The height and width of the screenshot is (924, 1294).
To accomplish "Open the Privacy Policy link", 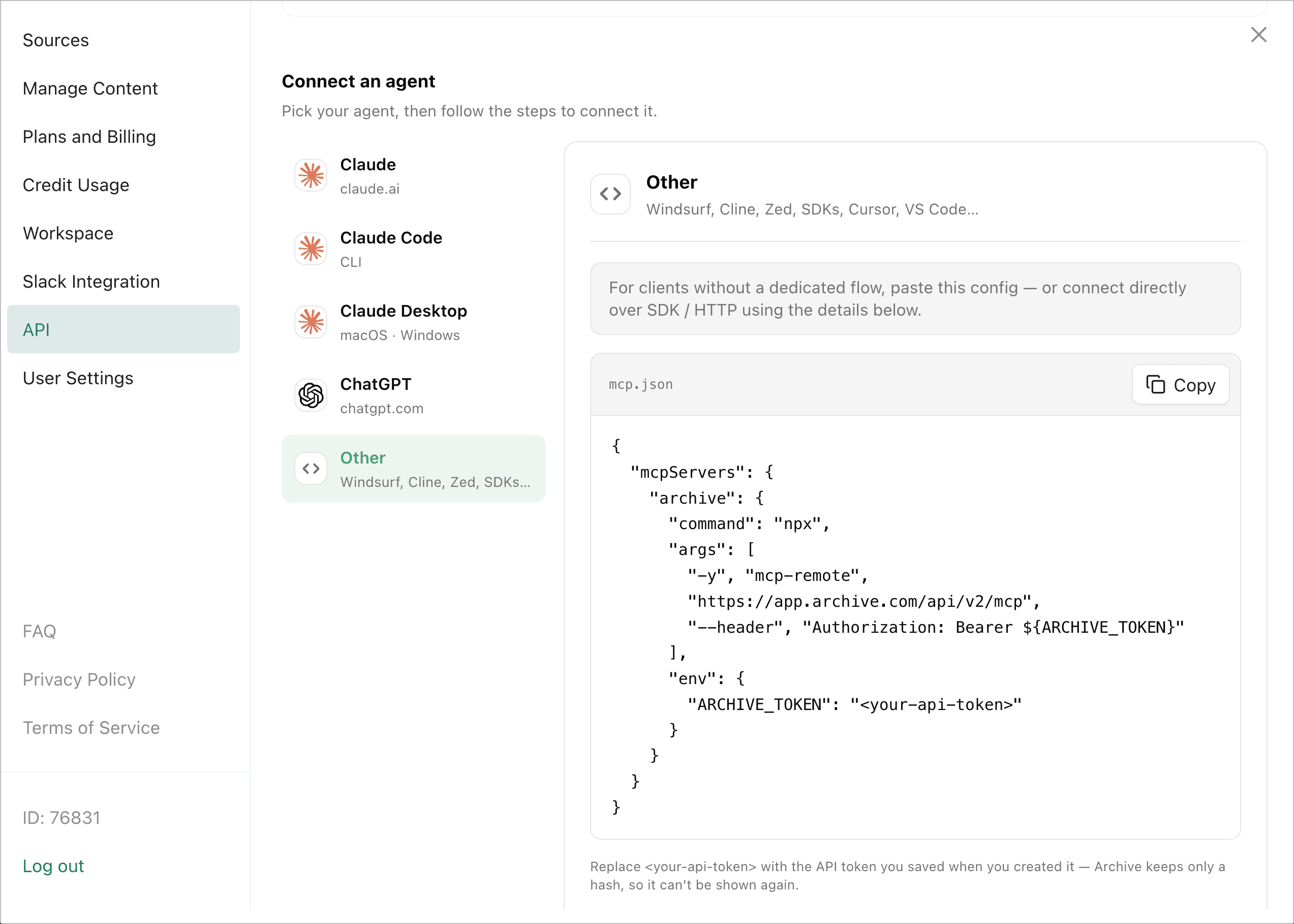I will click(x=79, y=680).
